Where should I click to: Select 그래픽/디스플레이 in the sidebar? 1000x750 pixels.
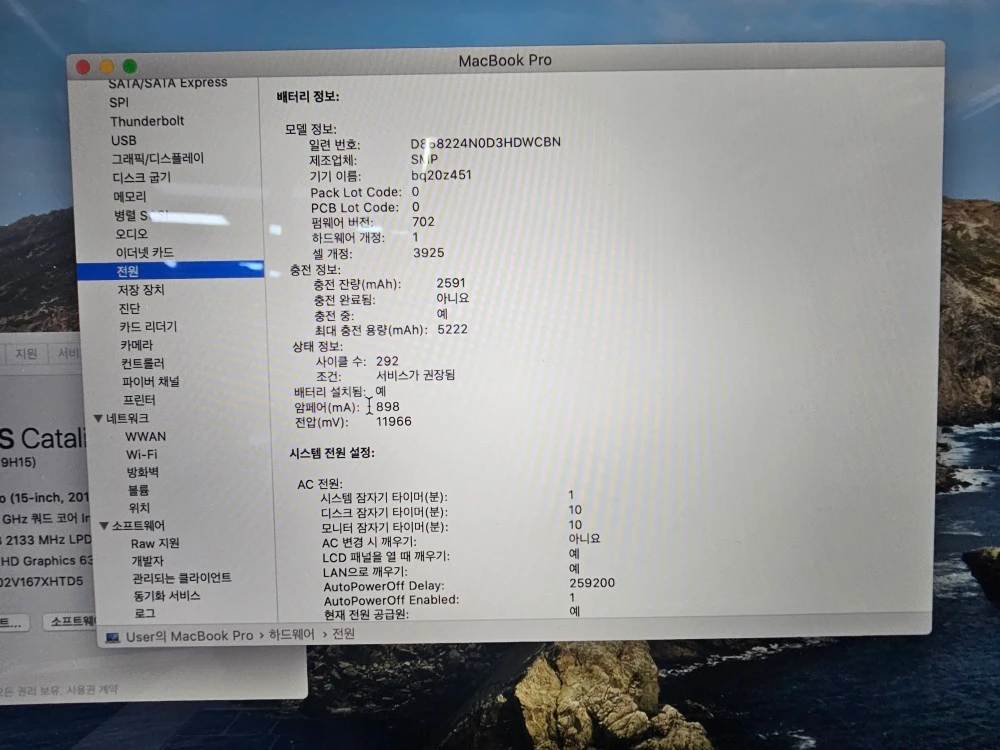(158, 158)
